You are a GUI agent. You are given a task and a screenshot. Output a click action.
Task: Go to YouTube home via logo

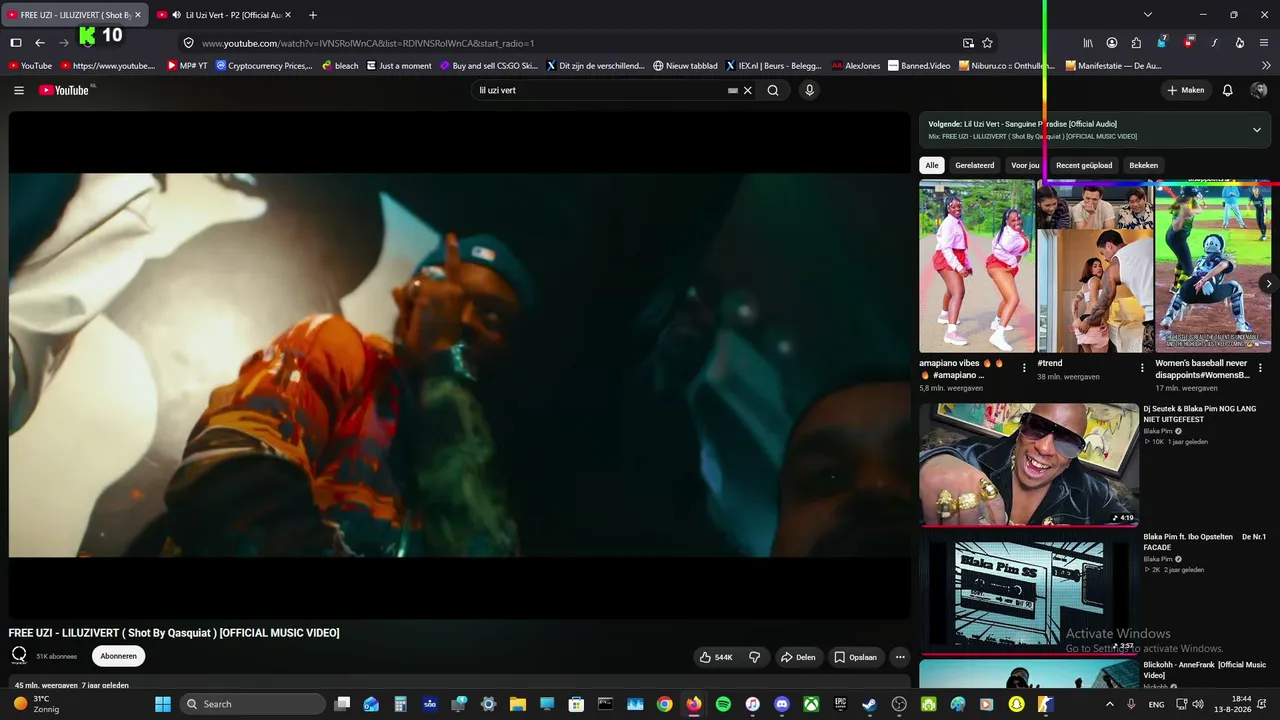66,90
